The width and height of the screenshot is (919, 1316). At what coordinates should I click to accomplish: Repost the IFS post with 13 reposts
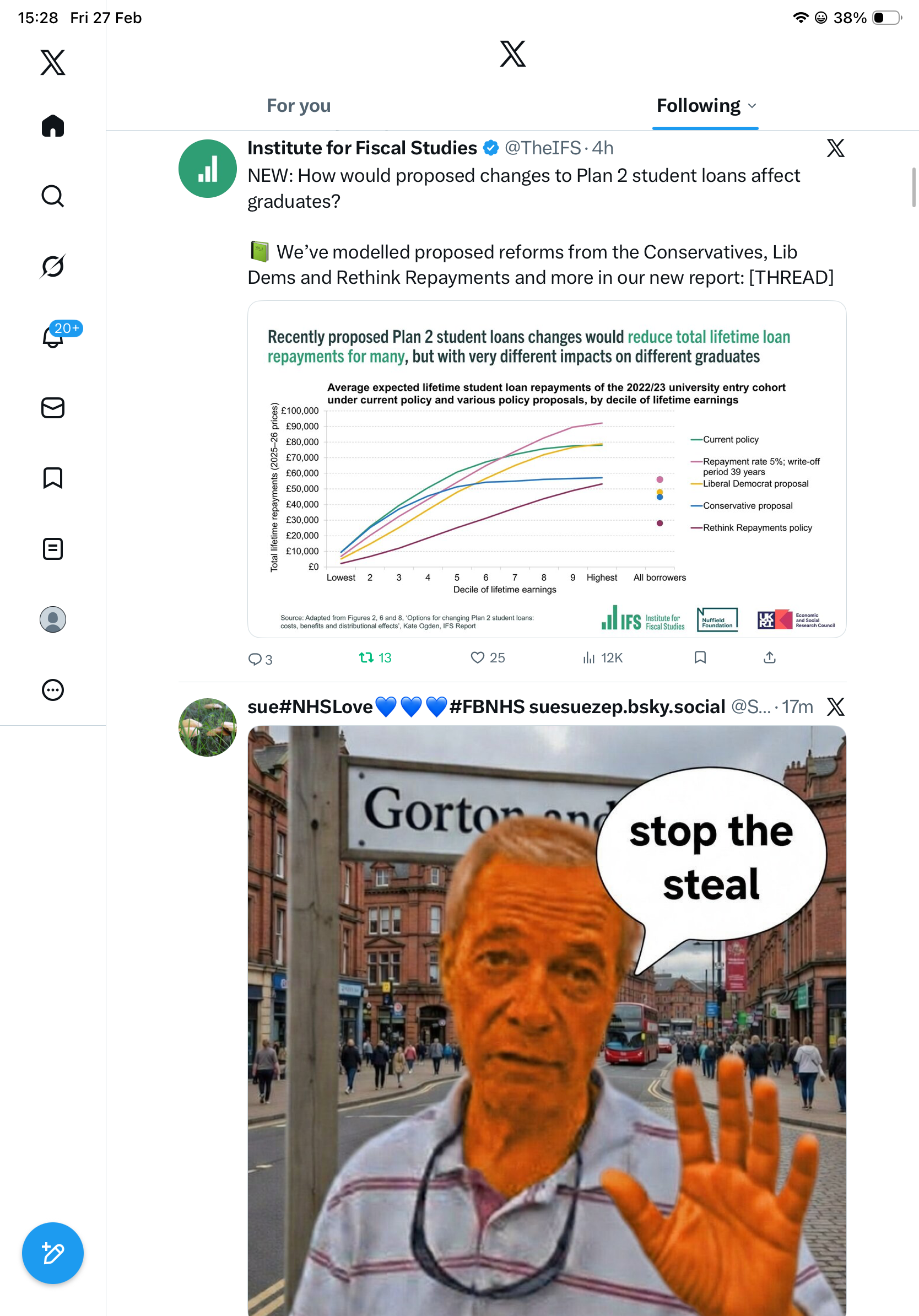coord(375,657)
